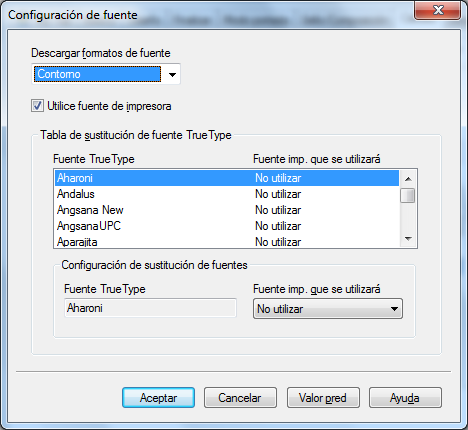Restore defaults with Valor pred button
The image size is (468, 430).
coord(323,398)
